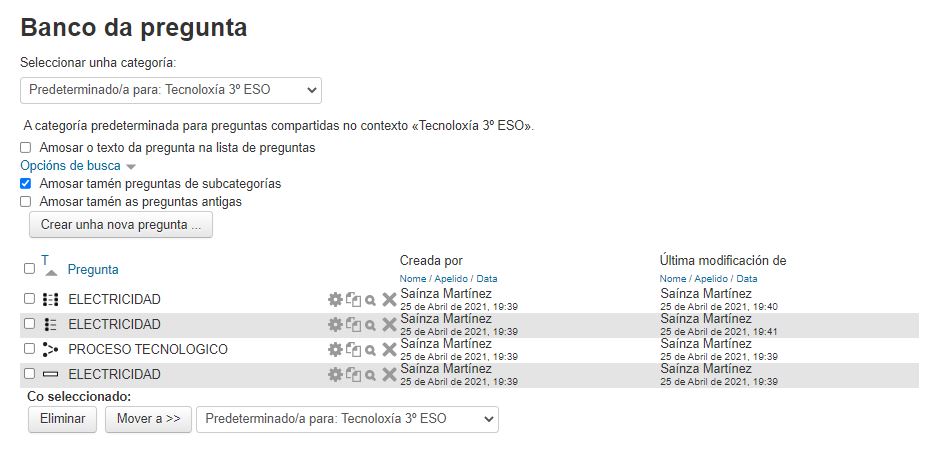Tick 'Amosar tamén as preguntas antigas'
935x451 pixels.
click(26, 202)
